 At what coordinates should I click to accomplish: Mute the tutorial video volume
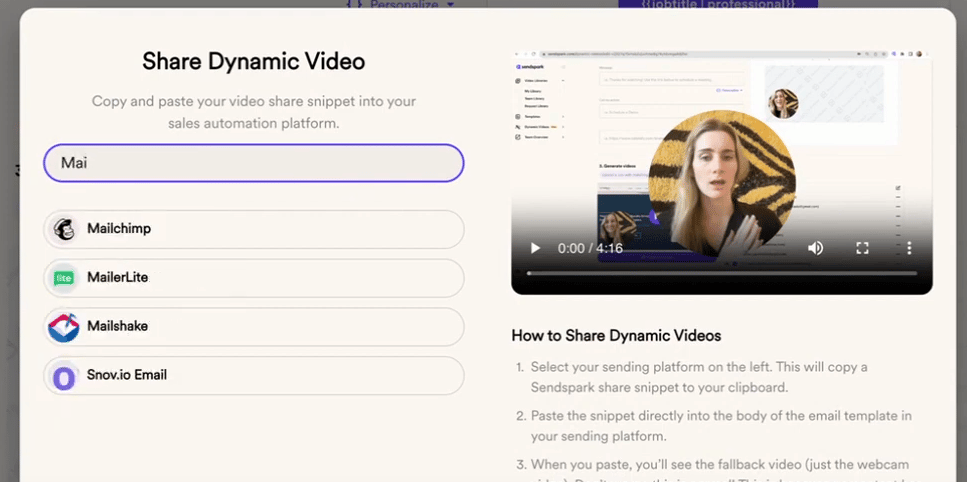click(815, 248)
